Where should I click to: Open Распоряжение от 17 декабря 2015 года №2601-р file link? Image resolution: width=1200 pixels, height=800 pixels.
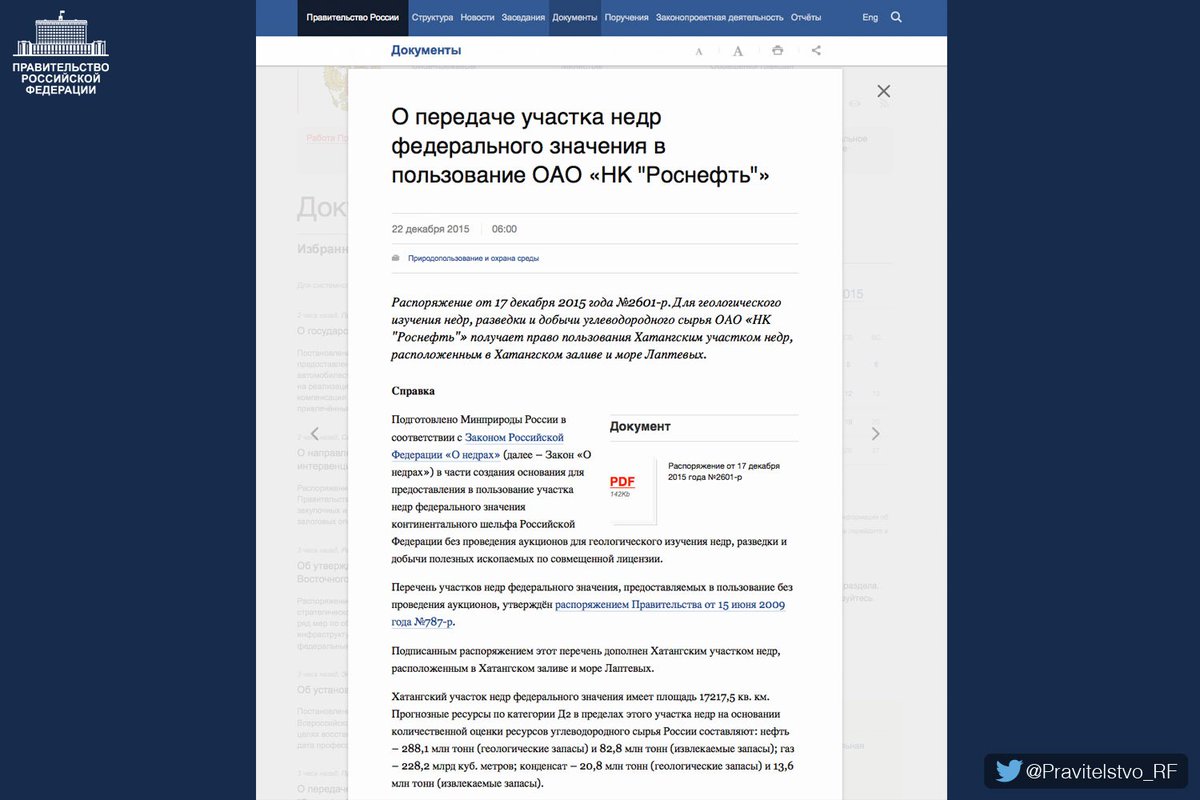click(725, 472)
